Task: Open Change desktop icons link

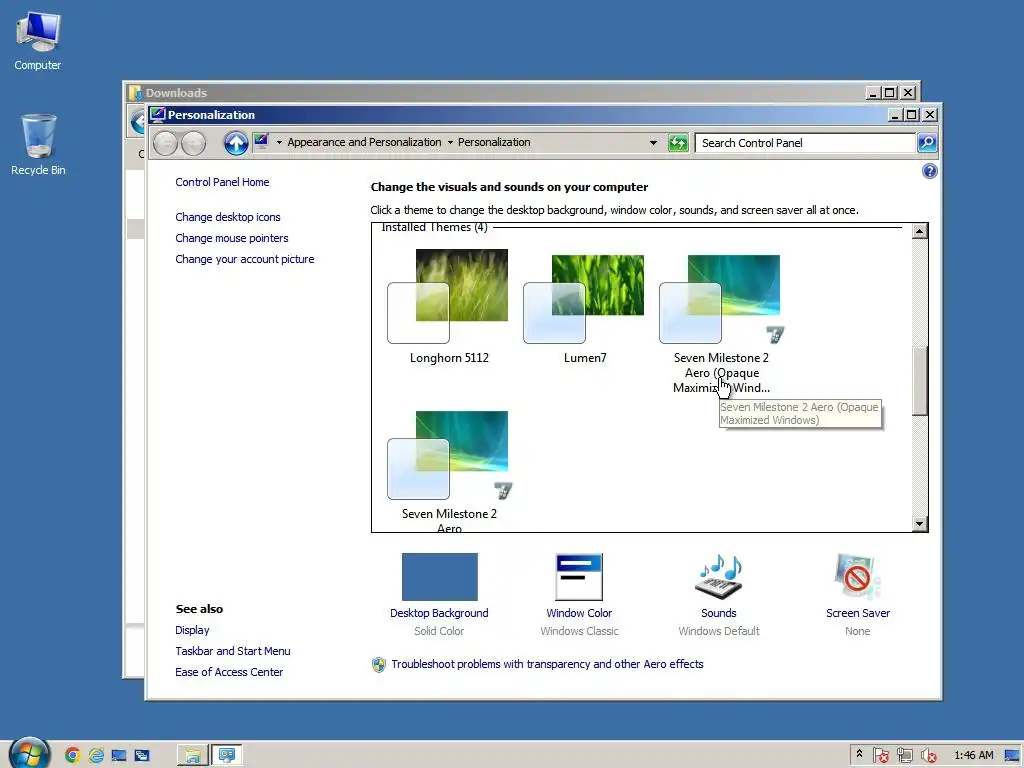Action: (227, 217)
